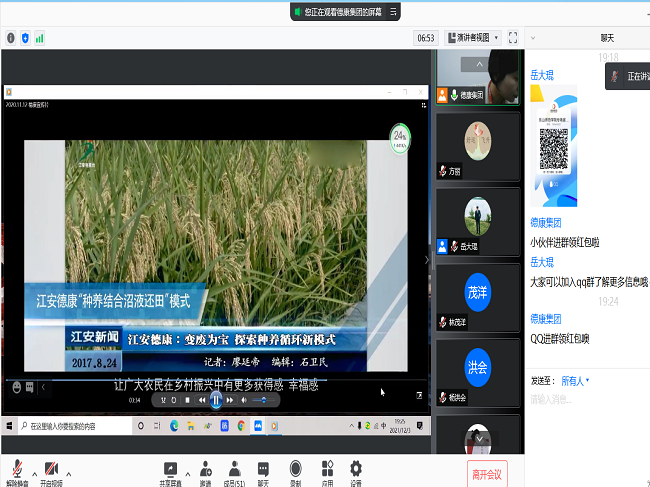This screenshot has height=487, width=650.
Task: Open the 演讲者视图 view dropdown
Action: (473, 38)
